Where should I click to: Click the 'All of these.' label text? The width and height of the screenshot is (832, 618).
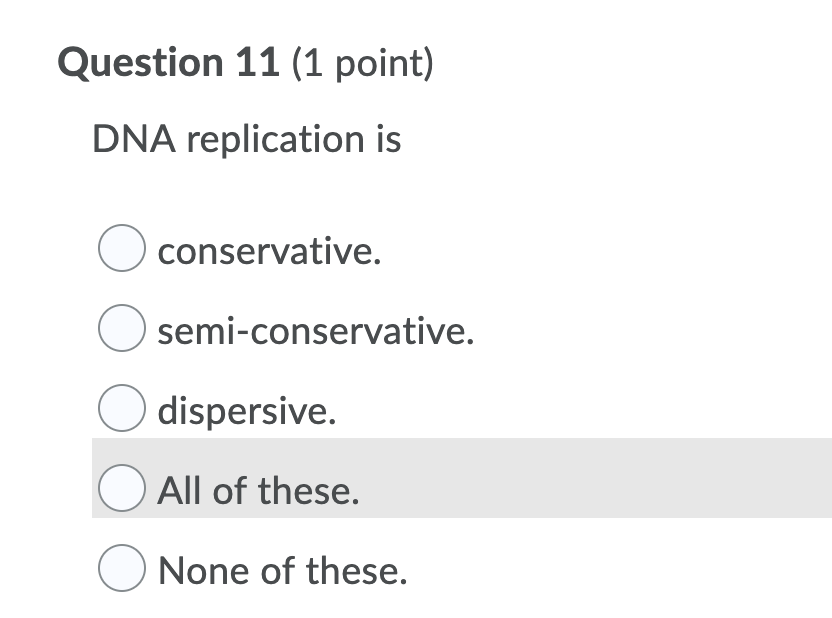(x=258, y=491)
